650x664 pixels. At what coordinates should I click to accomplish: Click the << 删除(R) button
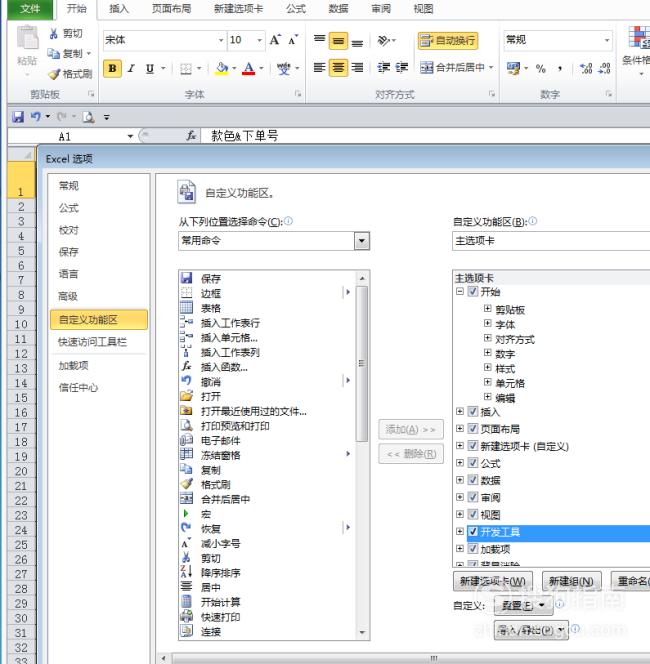[411, 454]
